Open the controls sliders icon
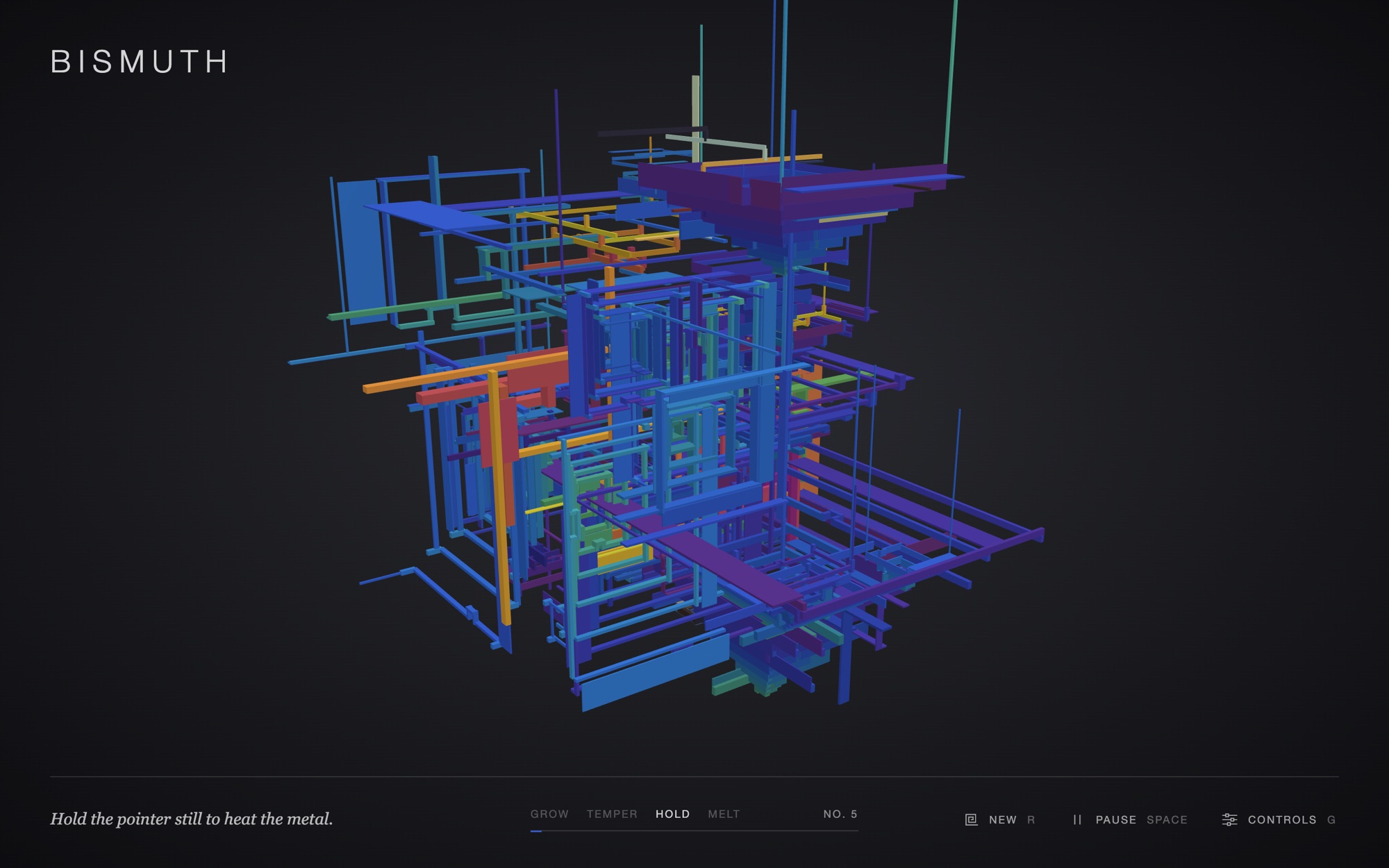Image resolution: width=1389 pixels, height=868 pixels. (1229, 820)
